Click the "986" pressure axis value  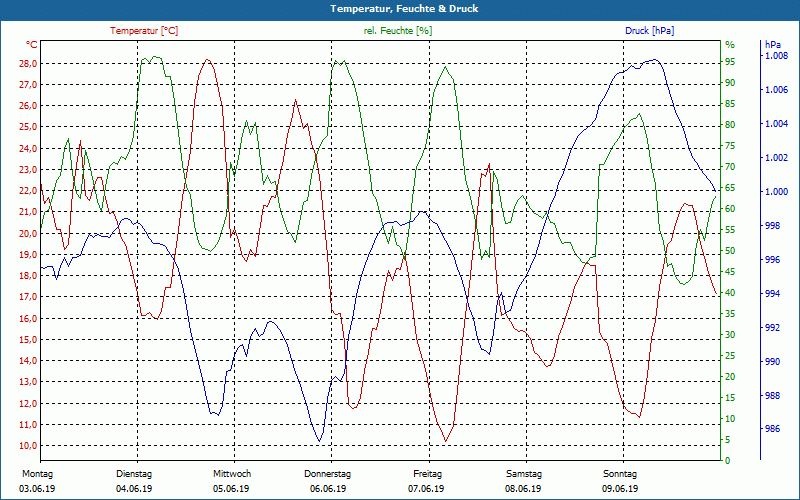pos(773,430)
